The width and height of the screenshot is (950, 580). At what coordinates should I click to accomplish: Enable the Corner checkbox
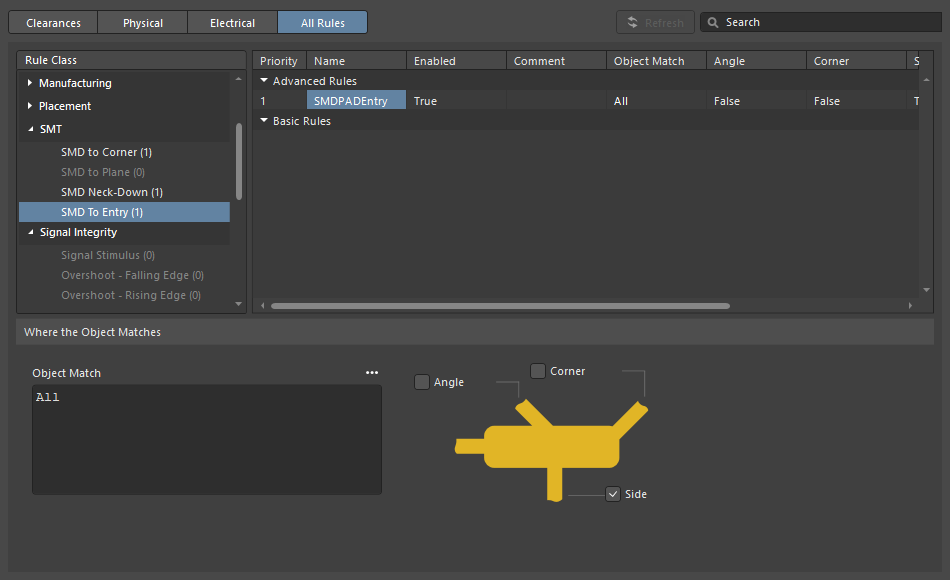[x=538, y=371]
